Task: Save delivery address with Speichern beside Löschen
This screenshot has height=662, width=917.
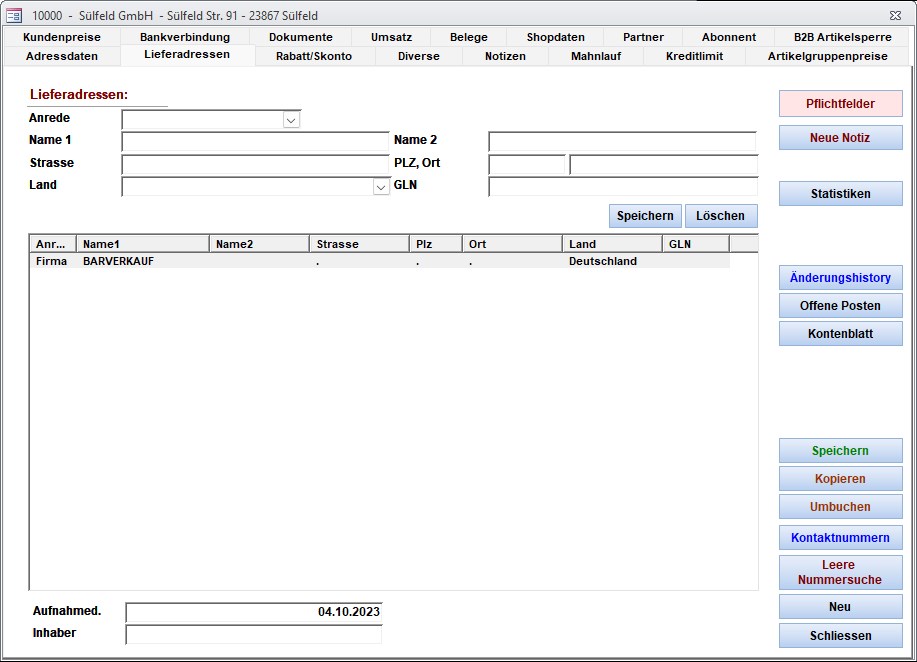Action: (x=645, y=216)
